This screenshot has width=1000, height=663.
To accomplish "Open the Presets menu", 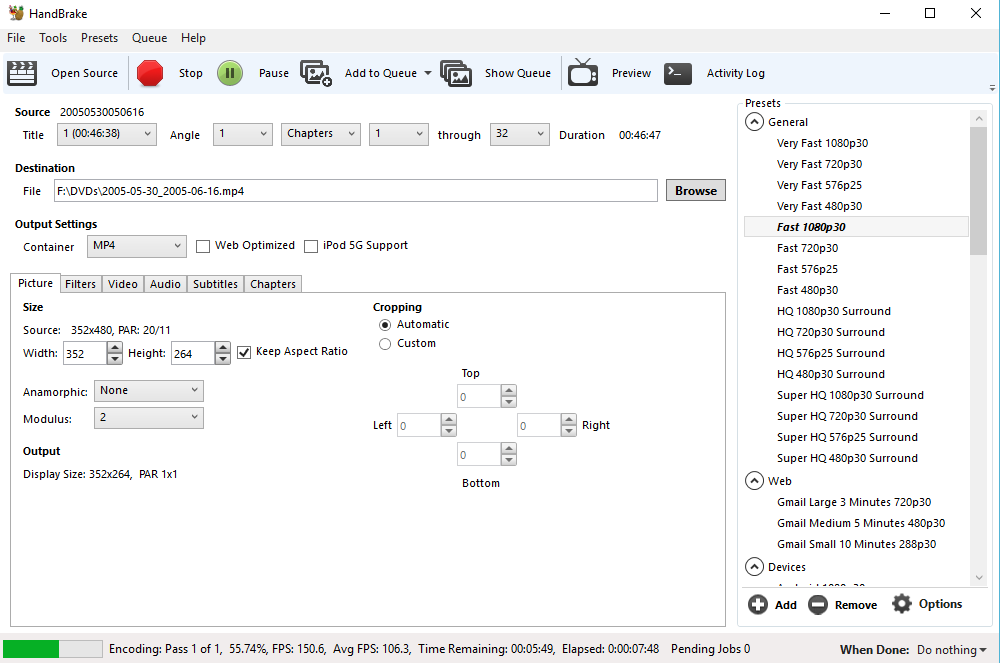I will (x=99, y=38).
